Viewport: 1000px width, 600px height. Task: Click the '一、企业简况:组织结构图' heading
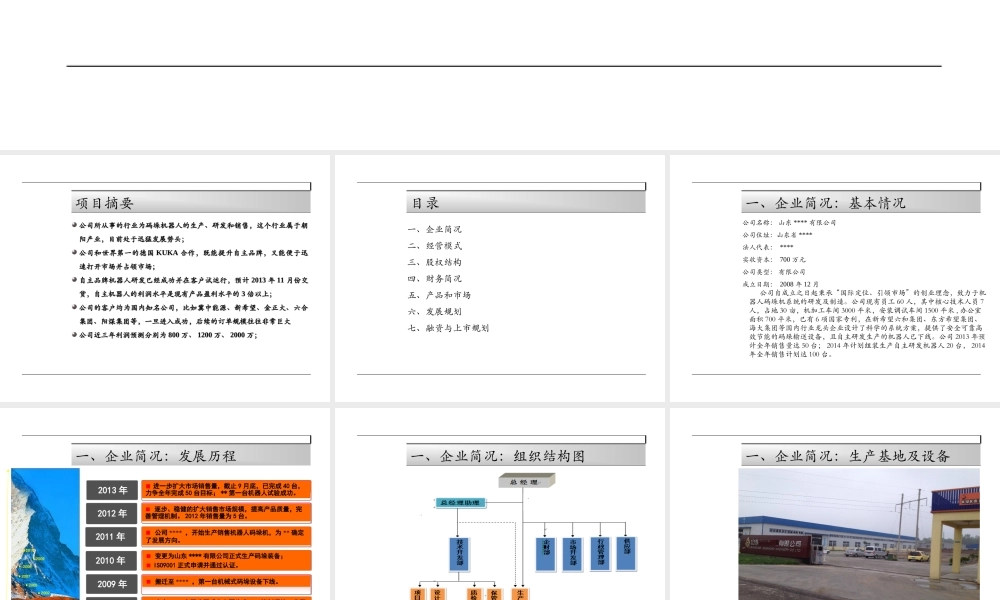497,456
